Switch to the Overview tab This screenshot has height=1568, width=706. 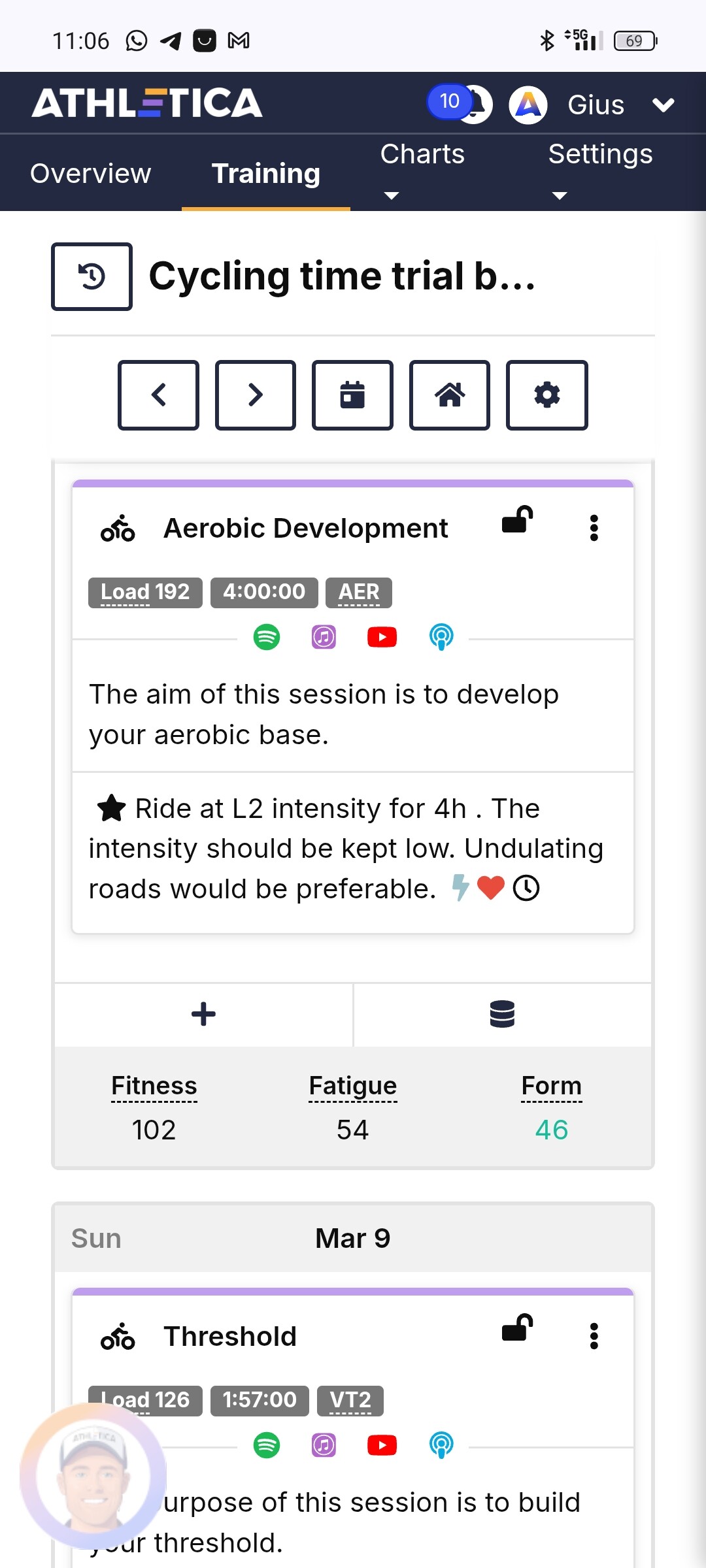tap(91, 173)
